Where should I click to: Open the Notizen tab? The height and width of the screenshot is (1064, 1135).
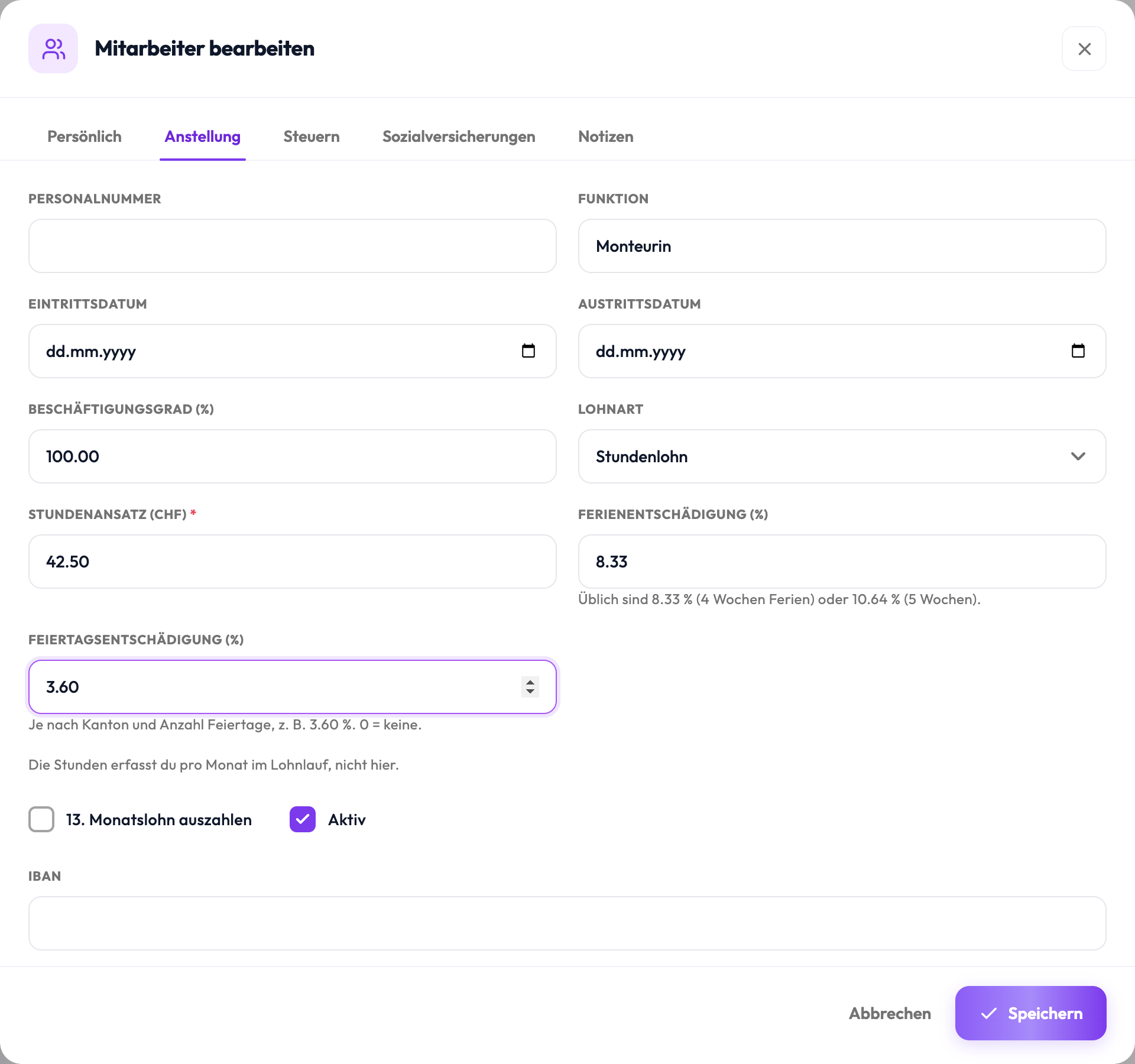[606, 137]
